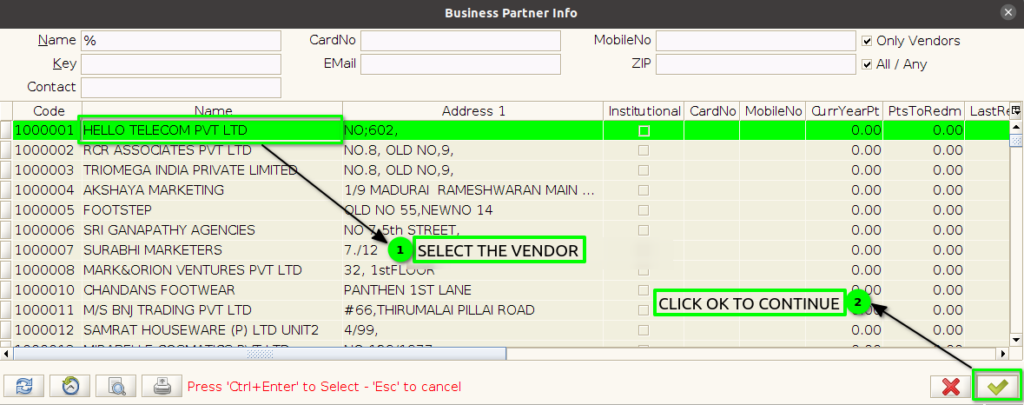Click the horizontal scrollbar thumb under table

(259, 353)
